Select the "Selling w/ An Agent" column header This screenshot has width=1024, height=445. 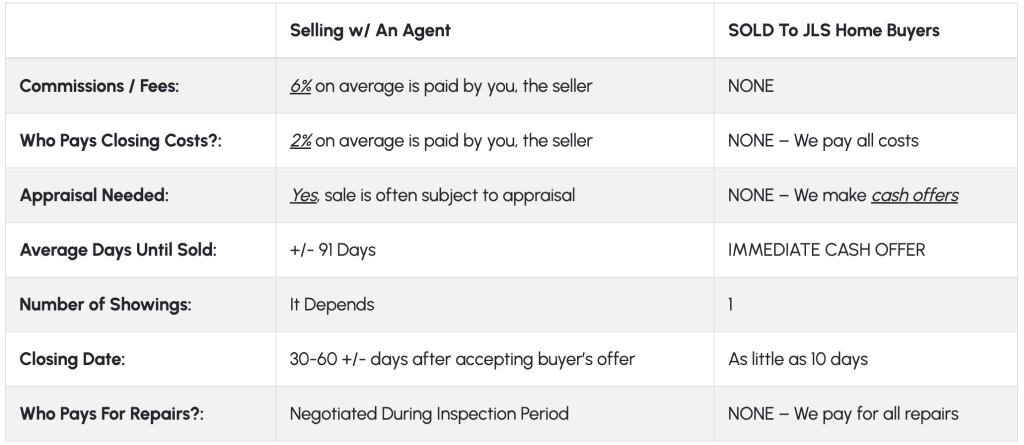(x=370, y=31)
